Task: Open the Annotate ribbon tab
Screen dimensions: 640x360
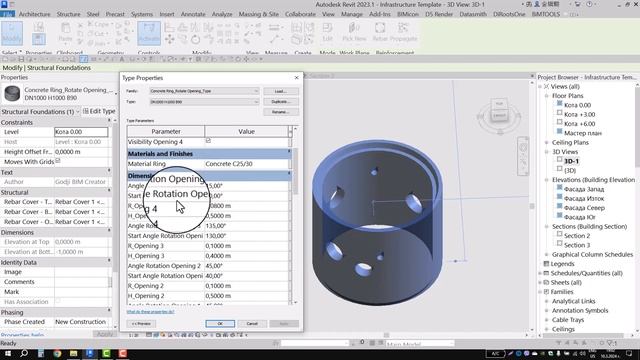Action: click(193, 14)
